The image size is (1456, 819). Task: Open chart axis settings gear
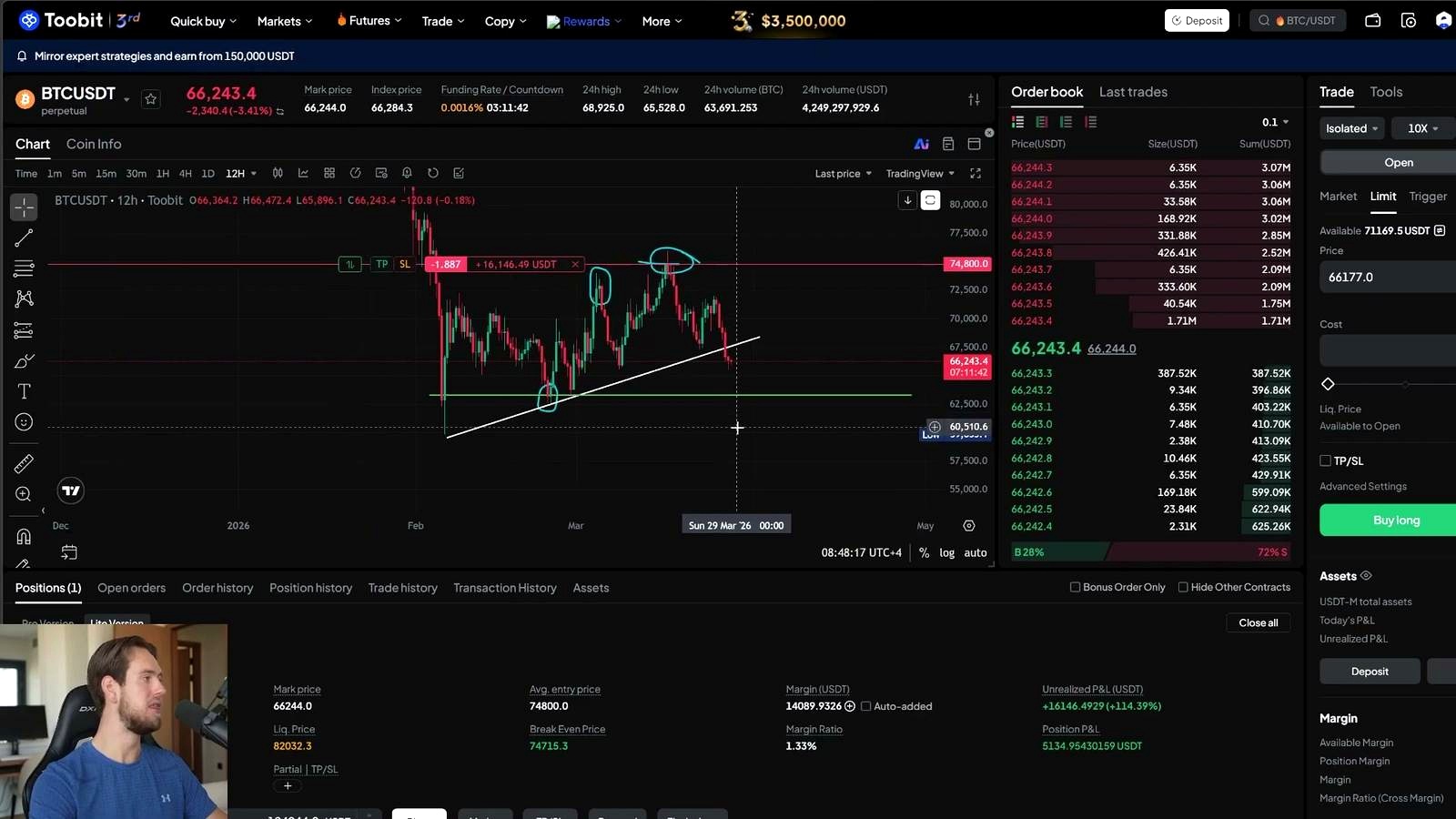click(x=969, y=526)
